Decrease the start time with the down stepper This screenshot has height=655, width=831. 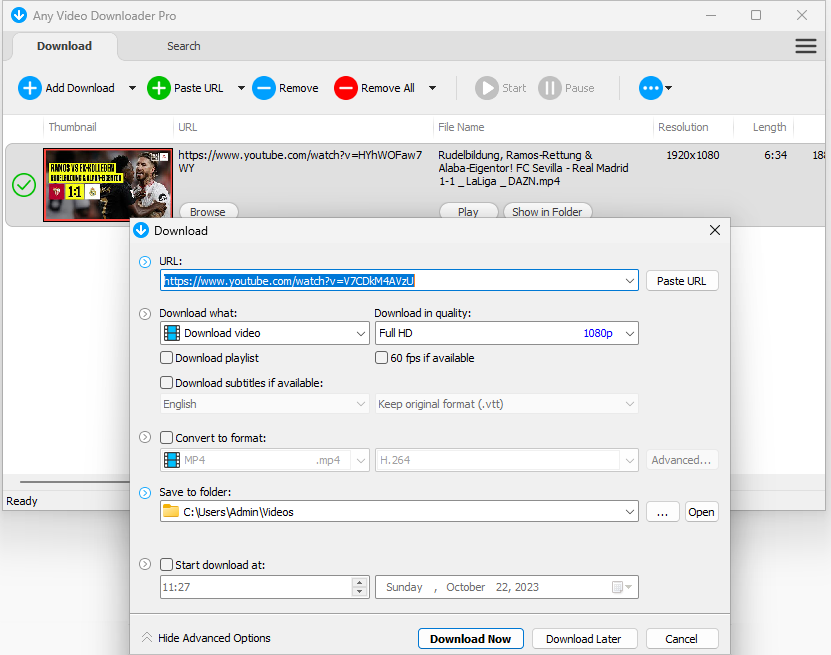click(360, 591)
